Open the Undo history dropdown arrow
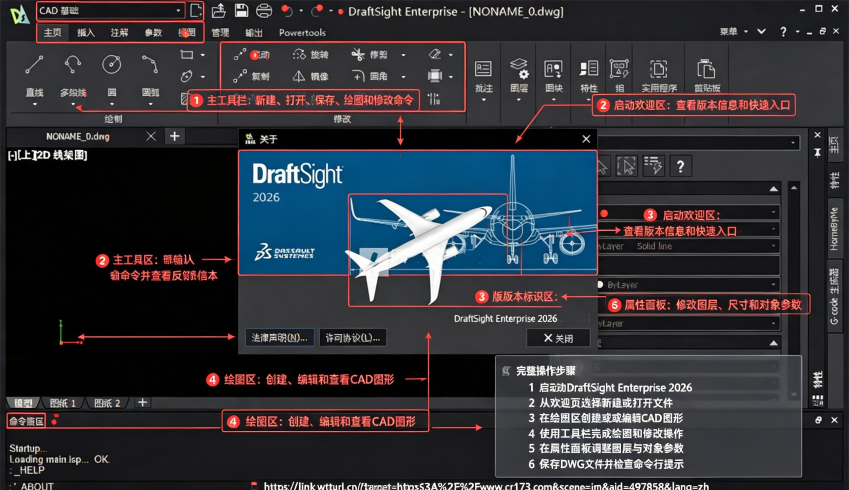The height and width of the screenshot is (490, 849). click(x=301, y=10)
